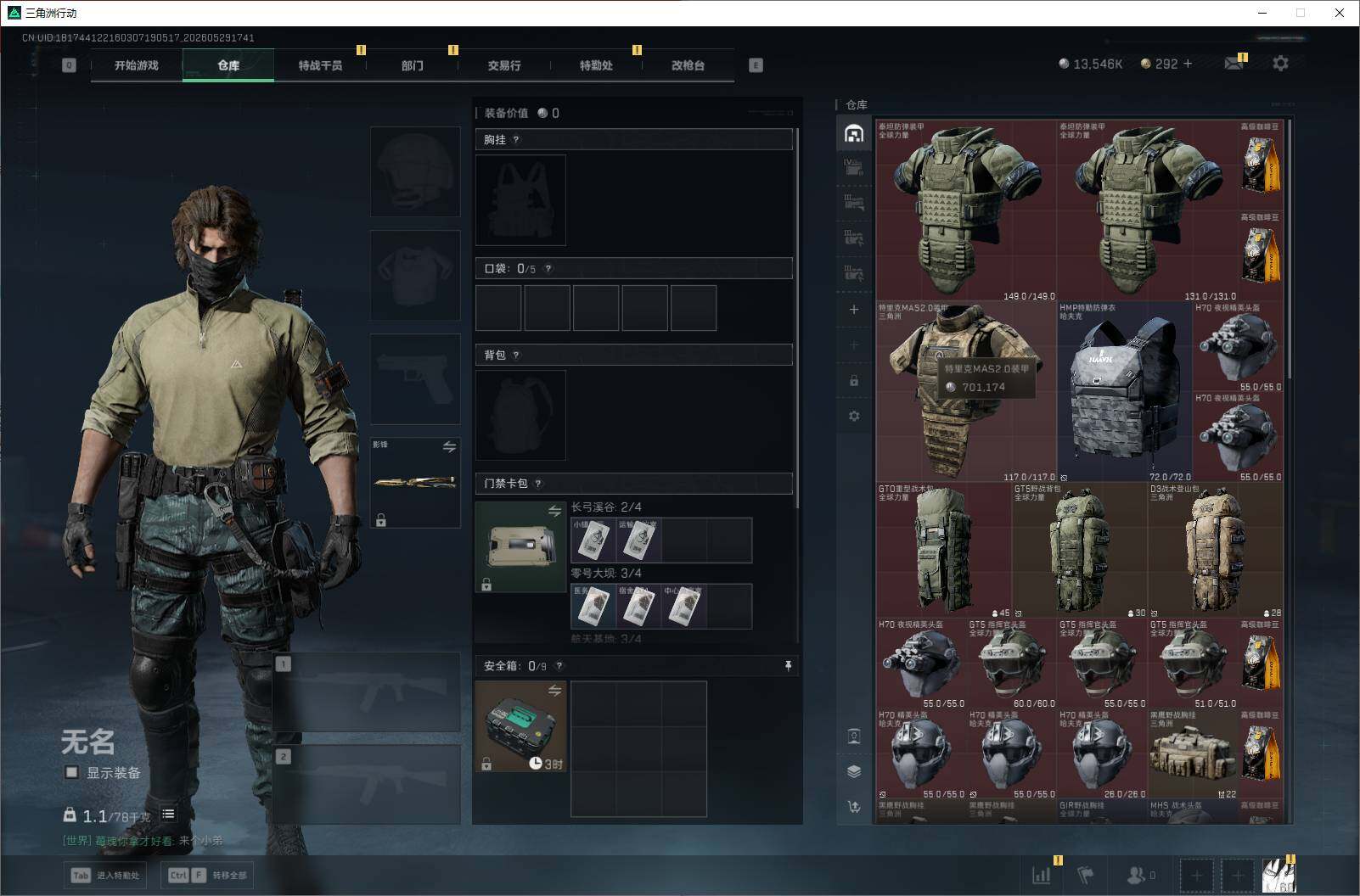Click the plus beside 292 currency

pyautogui.click(x=1187, y=64)
